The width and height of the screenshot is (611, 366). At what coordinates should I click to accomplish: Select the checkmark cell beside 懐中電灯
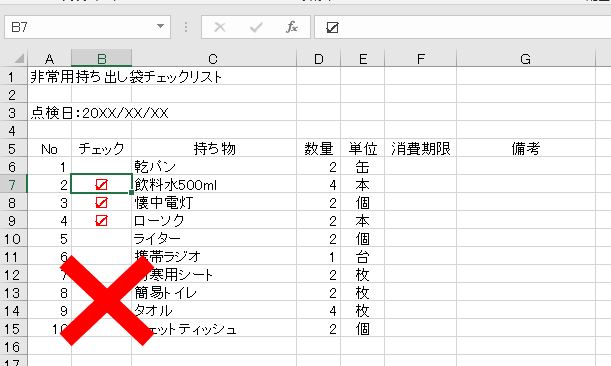point(101,203)
